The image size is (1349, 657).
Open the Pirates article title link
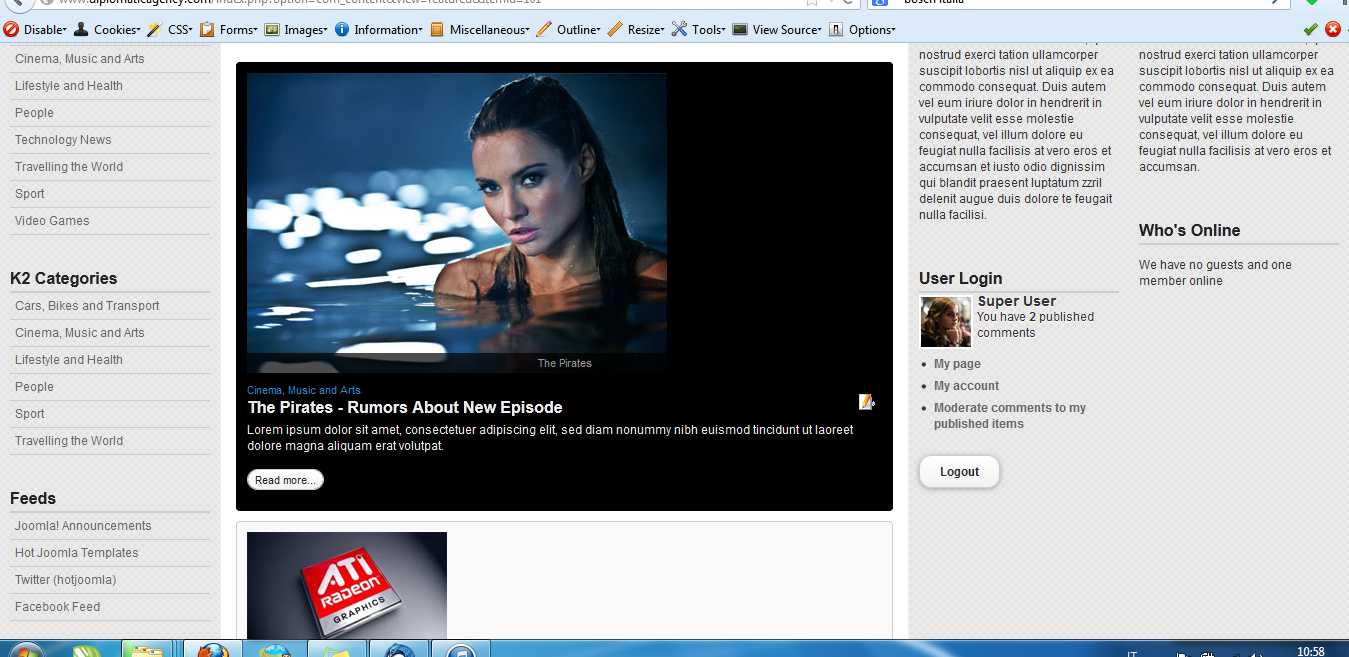[405, 407]
